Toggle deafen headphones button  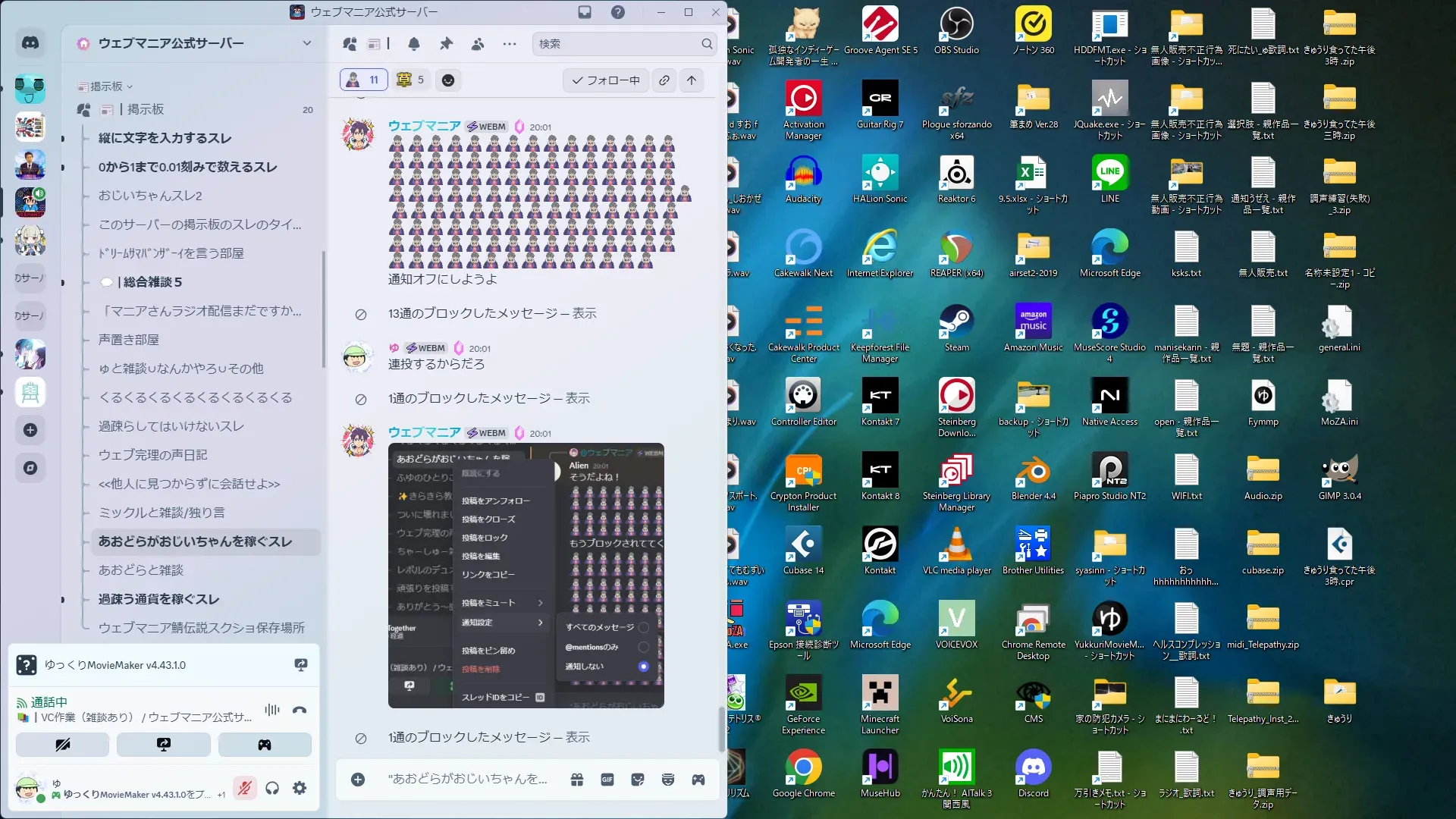272,789
